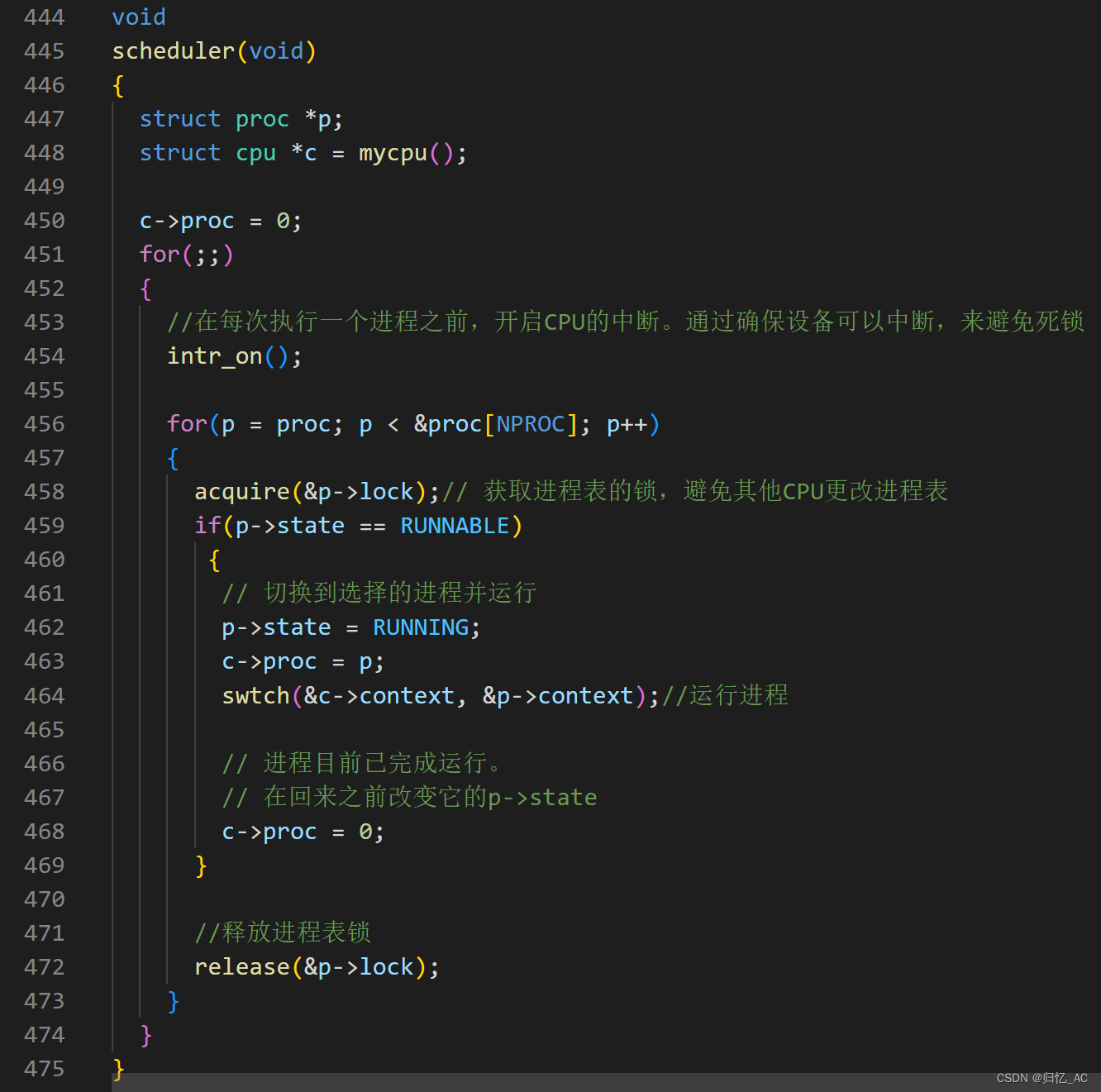Click line number 475 in the gutter
Screen dimensions: 1101x1092
(x=45, y=1068)
